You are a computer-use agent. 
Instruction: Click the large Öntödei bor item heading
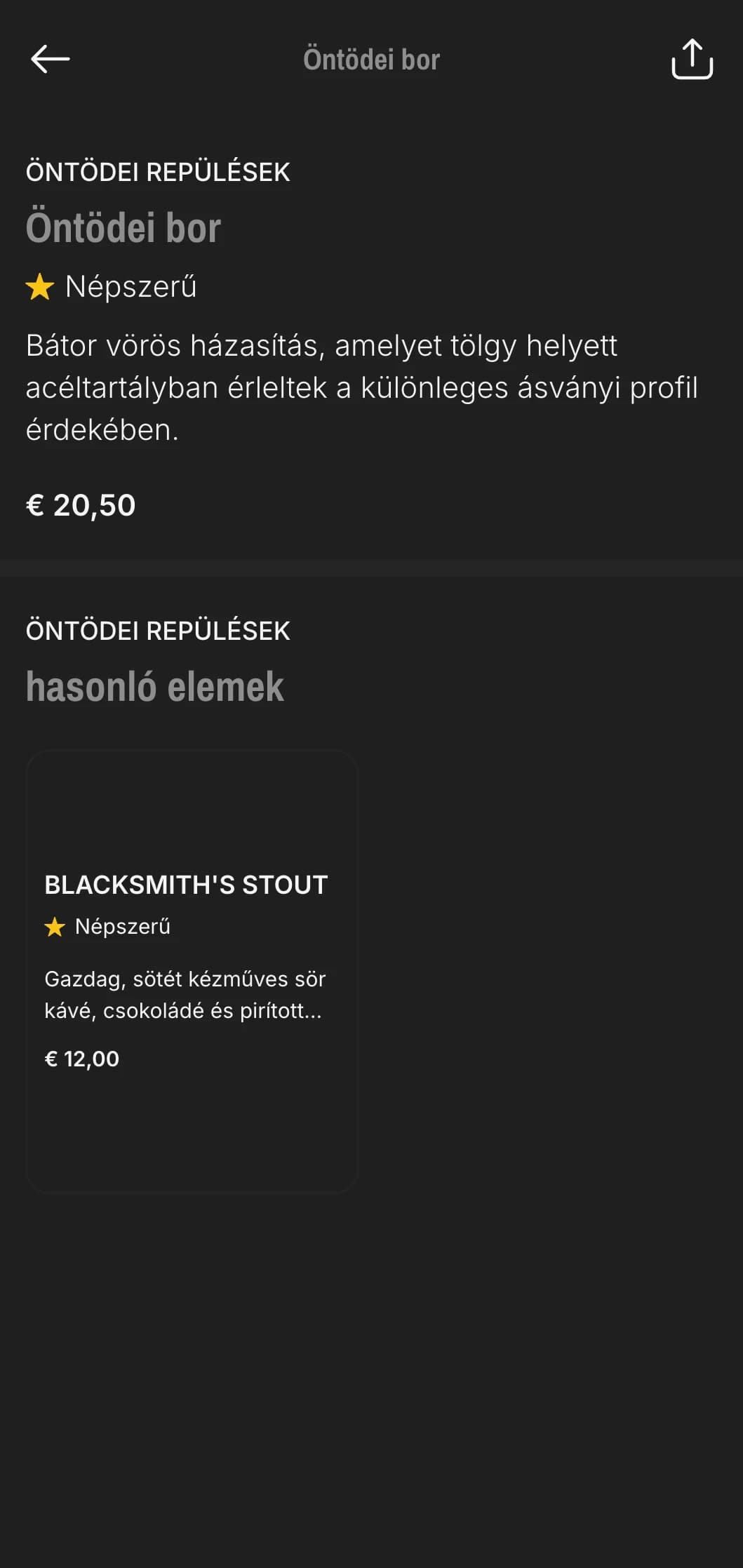(123, 227)
